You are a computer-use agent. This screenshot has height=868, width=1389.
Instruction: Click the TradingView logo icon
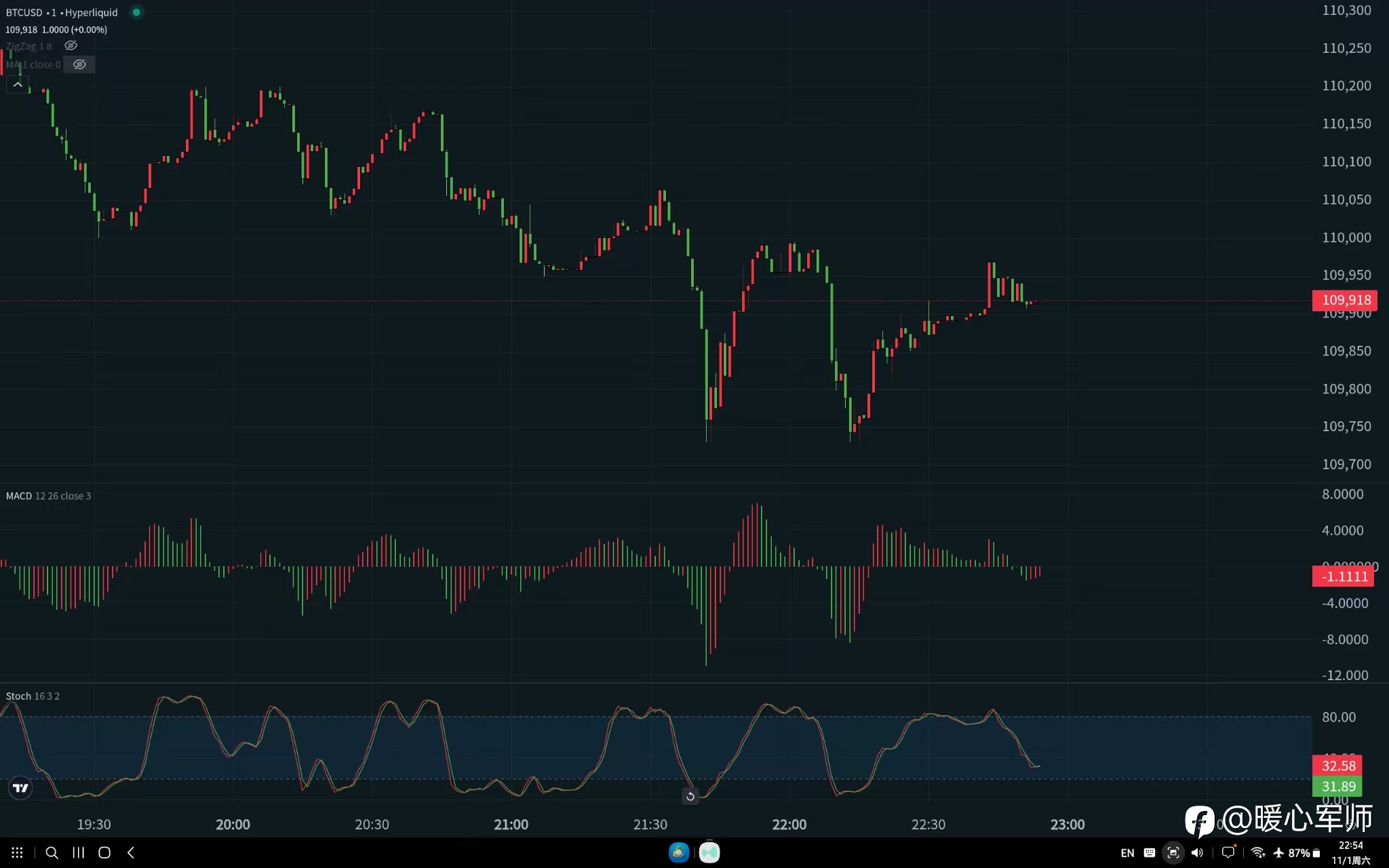pos(21,788)
